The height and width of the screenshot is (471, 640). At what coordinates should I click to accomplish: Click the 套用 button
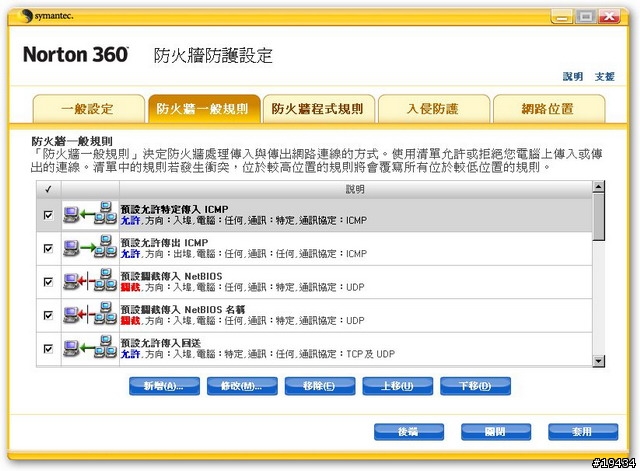coord(583,431)
